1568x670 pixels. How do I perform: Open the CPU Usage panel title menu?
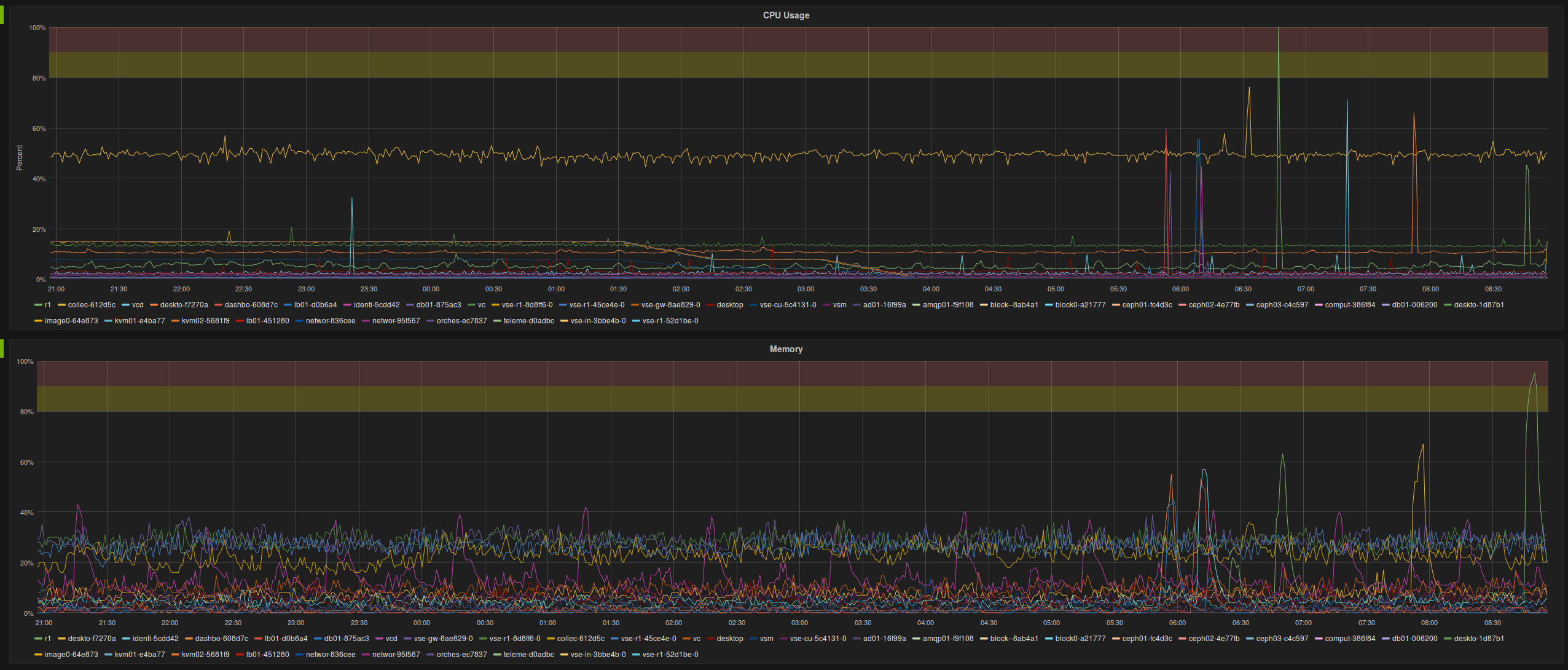785,15
